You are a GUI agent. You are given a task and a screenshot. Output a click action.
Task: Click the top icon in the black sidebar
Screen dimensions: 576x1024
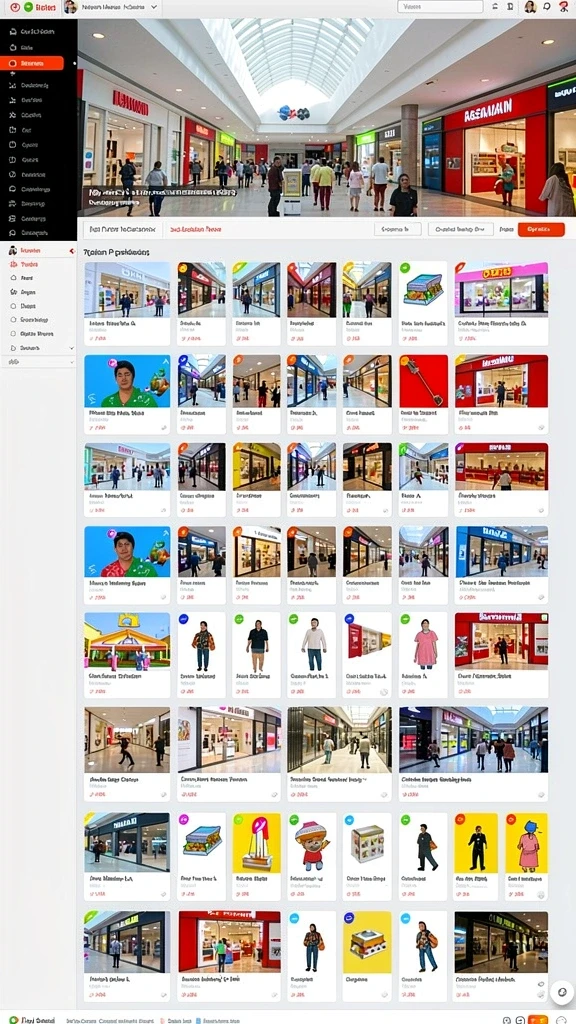11,31
